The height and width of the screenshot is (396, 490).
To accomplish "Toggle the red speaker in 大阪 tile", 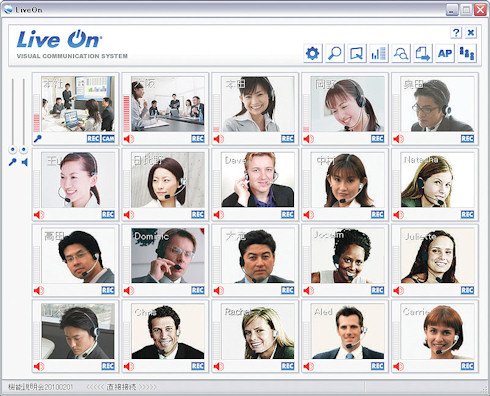I will 129,139.
